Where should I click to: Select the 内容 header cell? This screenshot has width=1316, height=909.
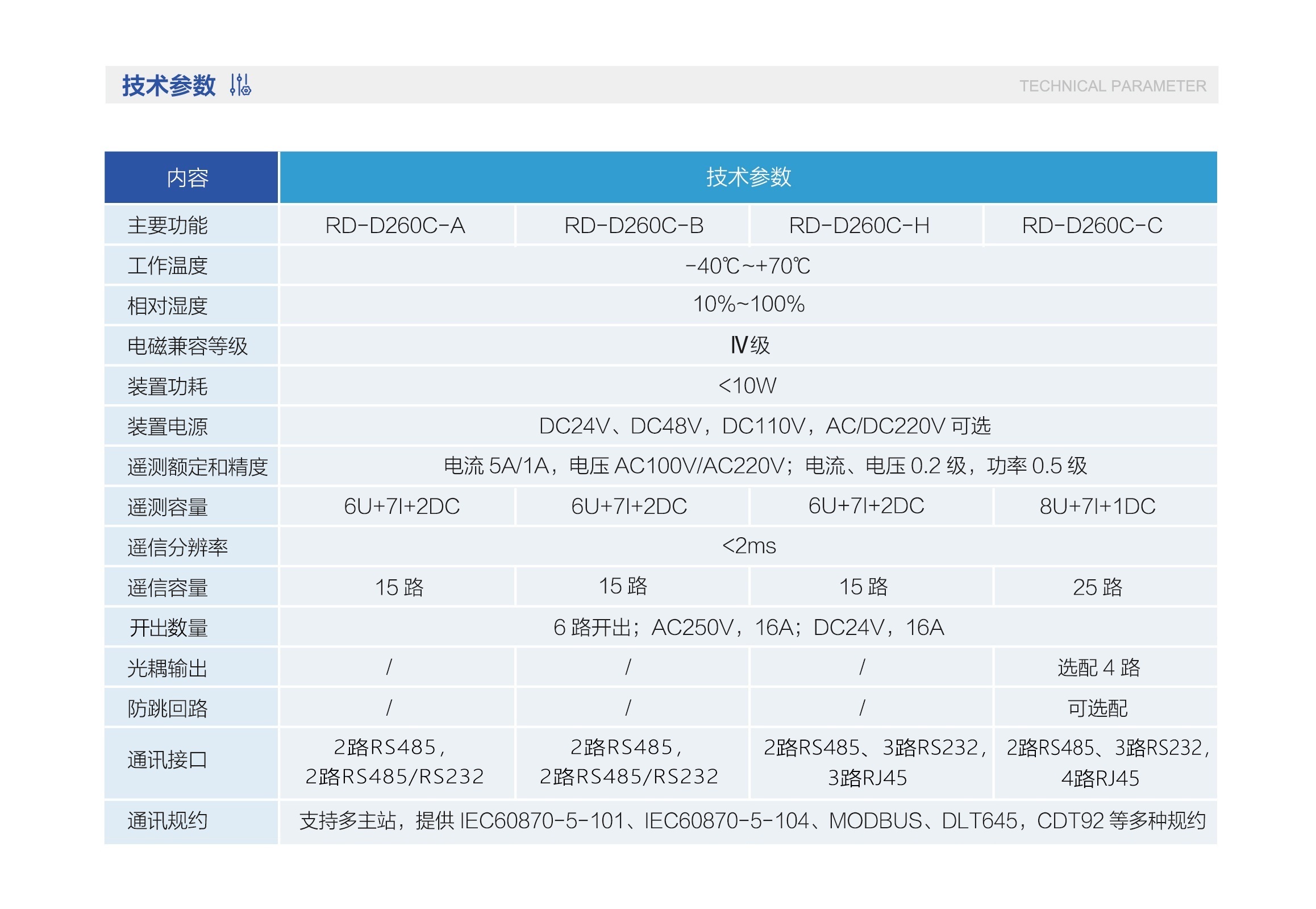pyautogui.click(x=188, y=178)
